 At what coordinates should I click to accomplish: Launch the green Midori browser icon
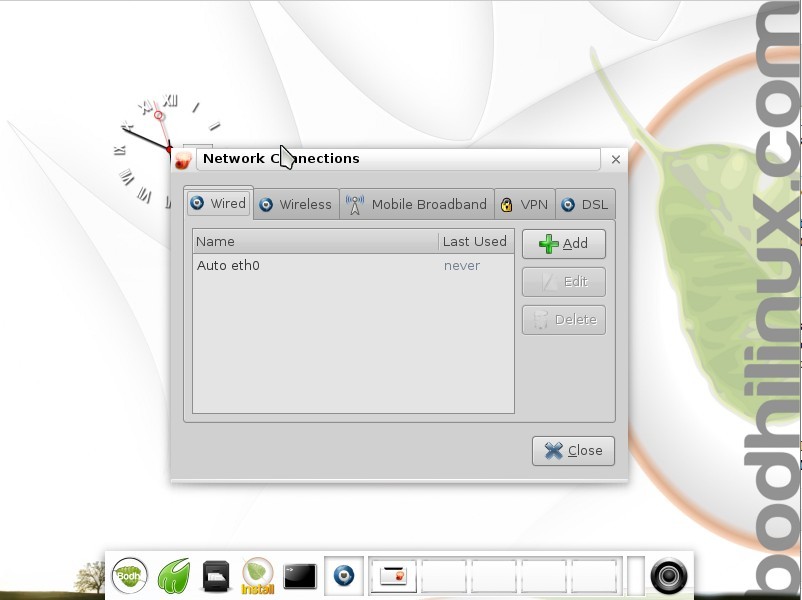point(174,576)
